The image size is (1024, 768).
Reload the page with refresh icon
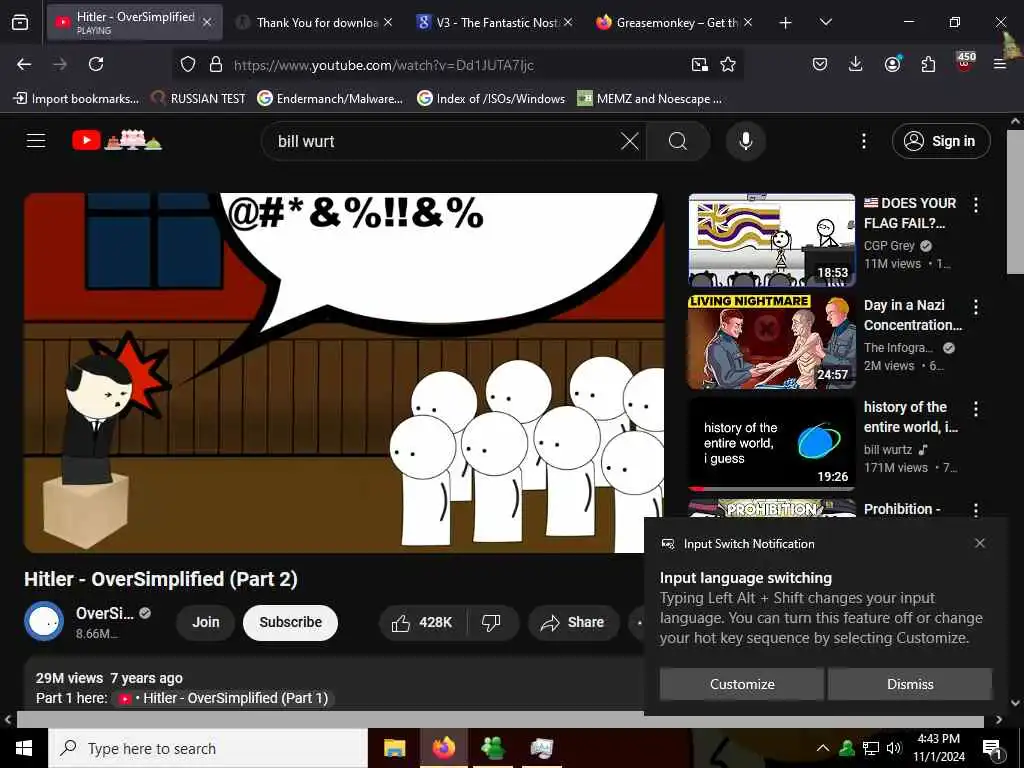tap(96, 64)
